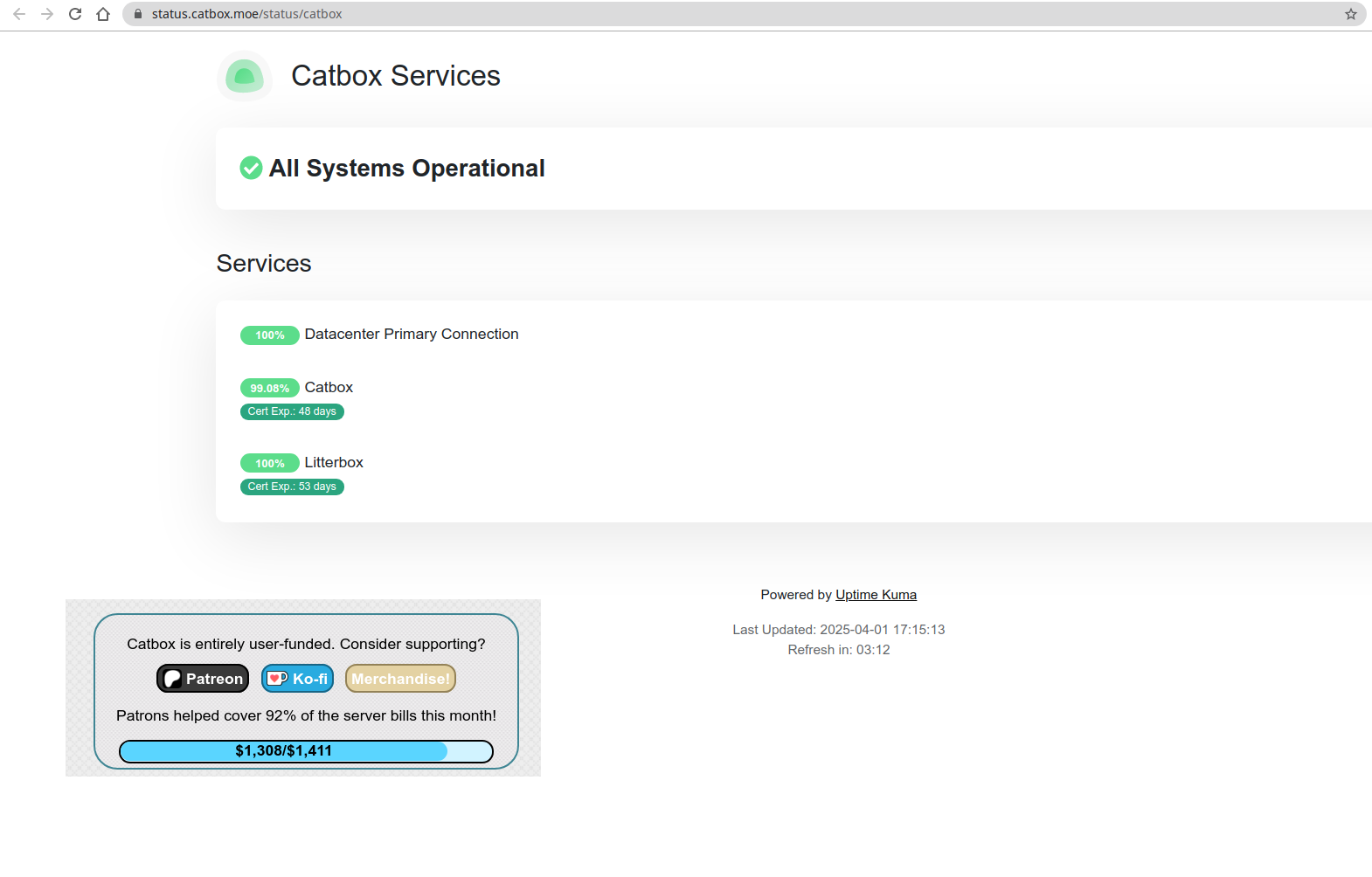The height and width of the screenshot is (877, 1372).
Task: Click Catbox 99.08% uptime badge
Action: click(269, 388)
